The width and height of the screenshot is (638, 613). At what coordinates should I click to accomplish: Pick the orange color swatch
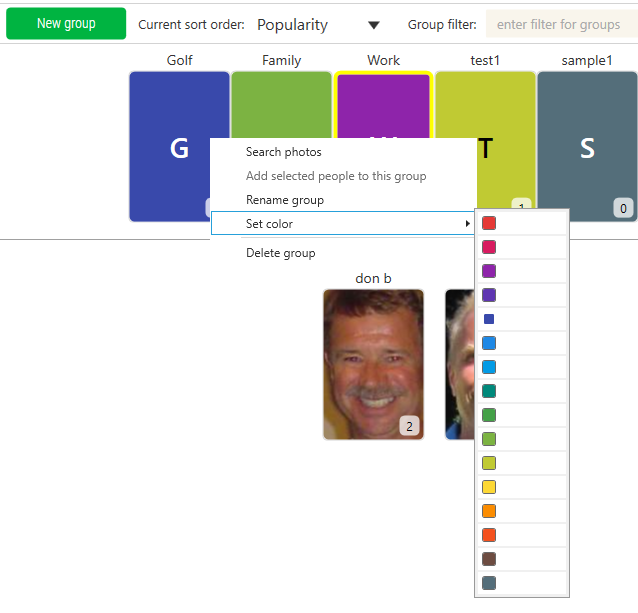point(489,511)
